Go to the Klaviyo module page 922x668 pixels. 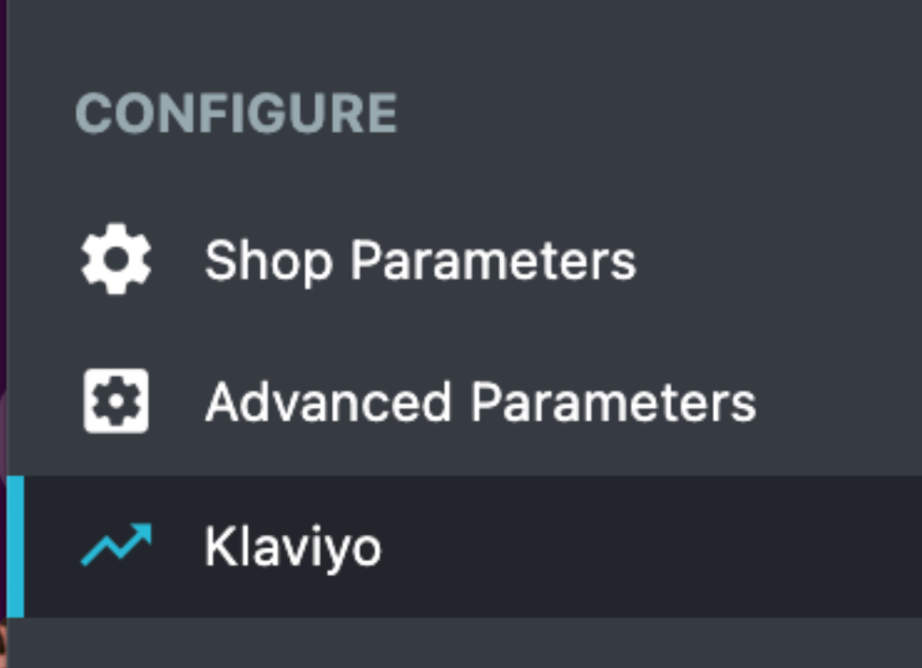[293, 548]
